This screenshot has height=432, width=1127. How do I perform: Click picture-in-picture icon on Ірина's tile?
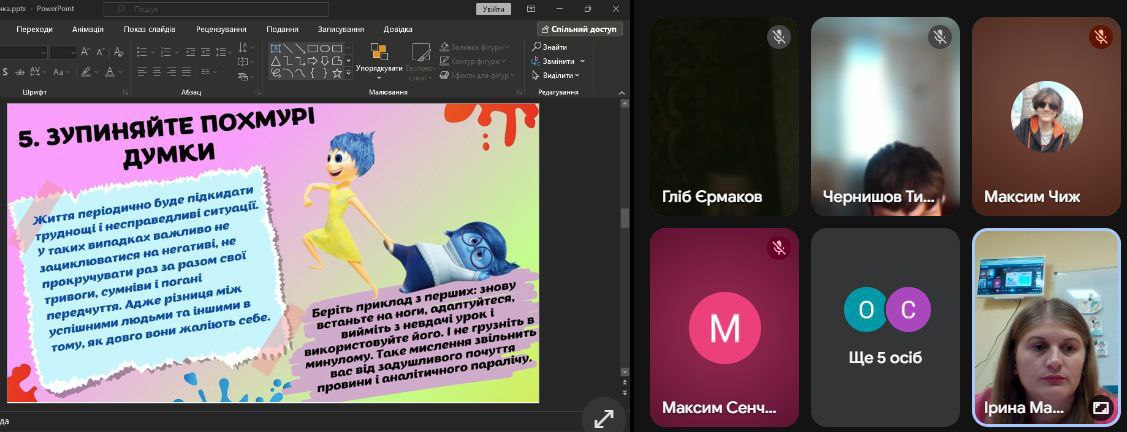(1100, 408)
